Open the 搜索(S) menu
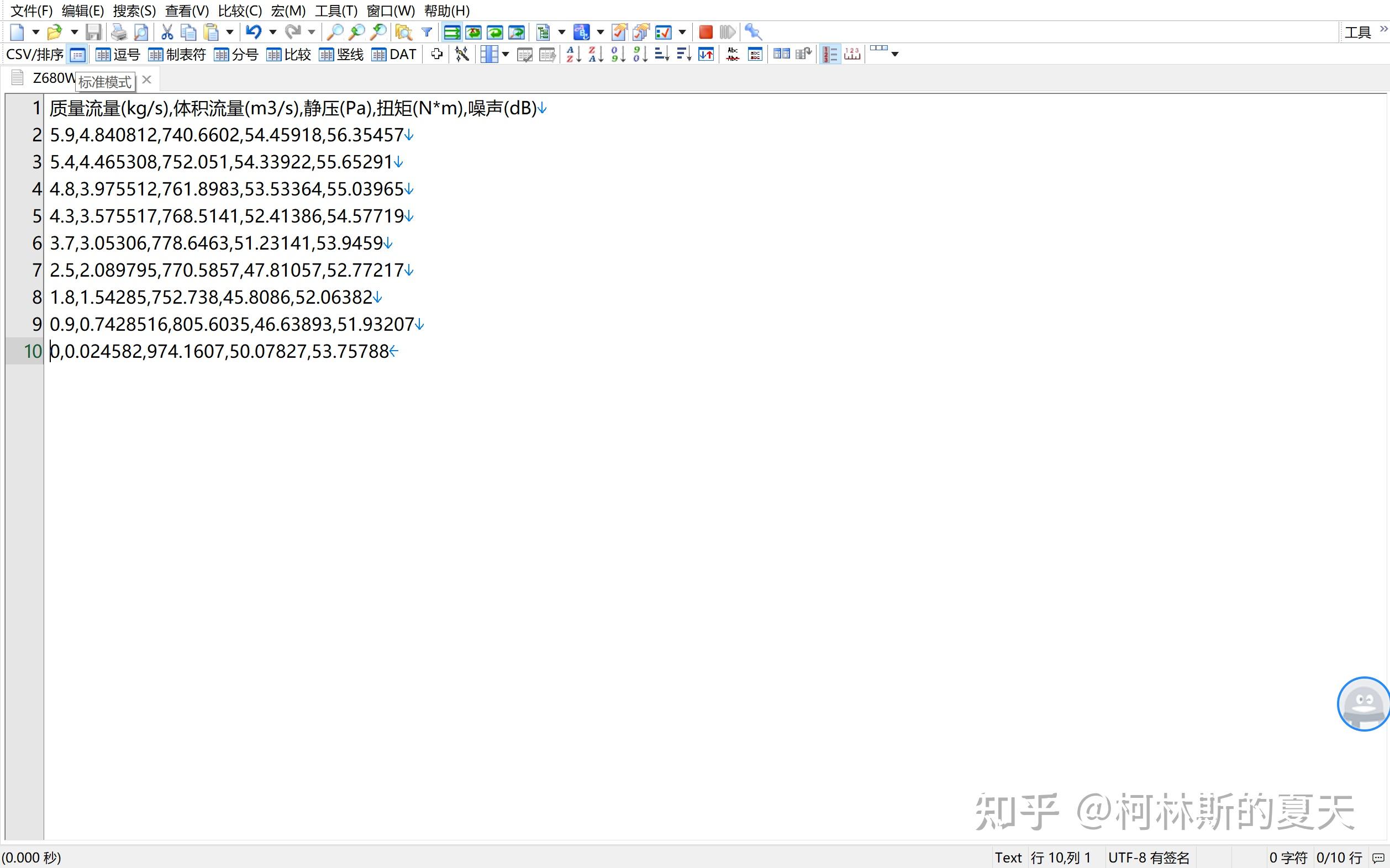 (134, 11)
